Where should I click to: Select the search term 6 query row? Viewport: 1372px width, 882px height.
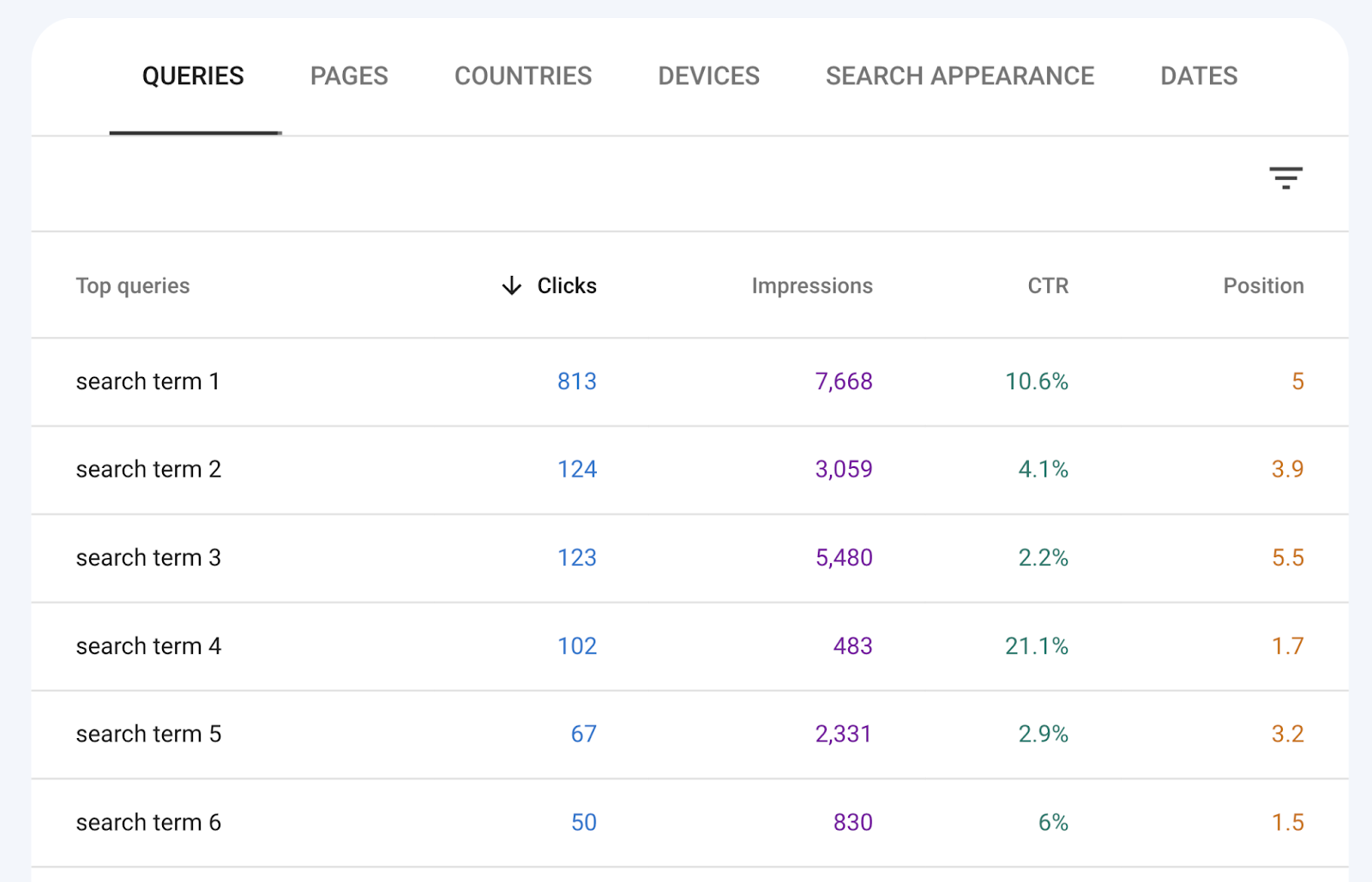click(147, 822)
